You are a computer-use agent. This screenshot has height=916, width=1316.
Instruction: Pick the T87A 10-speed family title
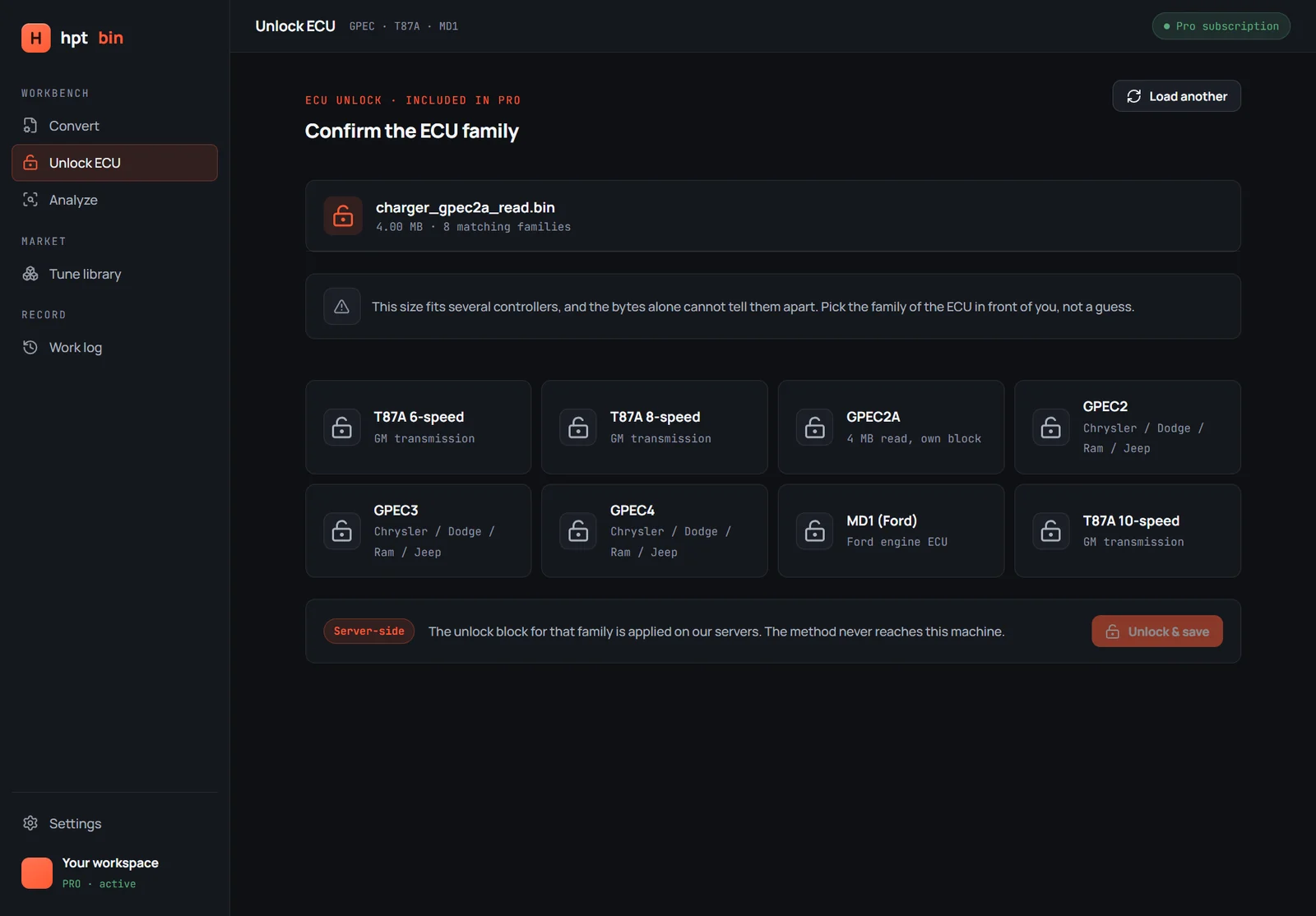tap(1130, 520)
